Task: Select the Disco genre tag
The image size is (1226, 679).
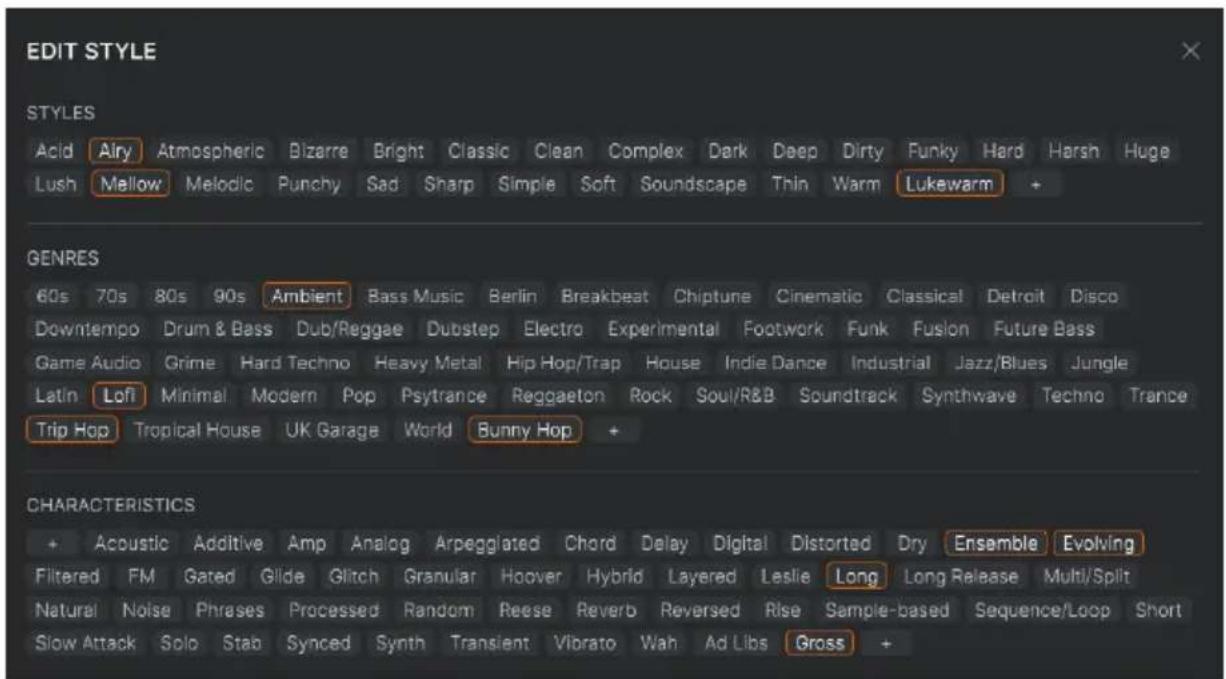Action: click(x=1094, y=296)
